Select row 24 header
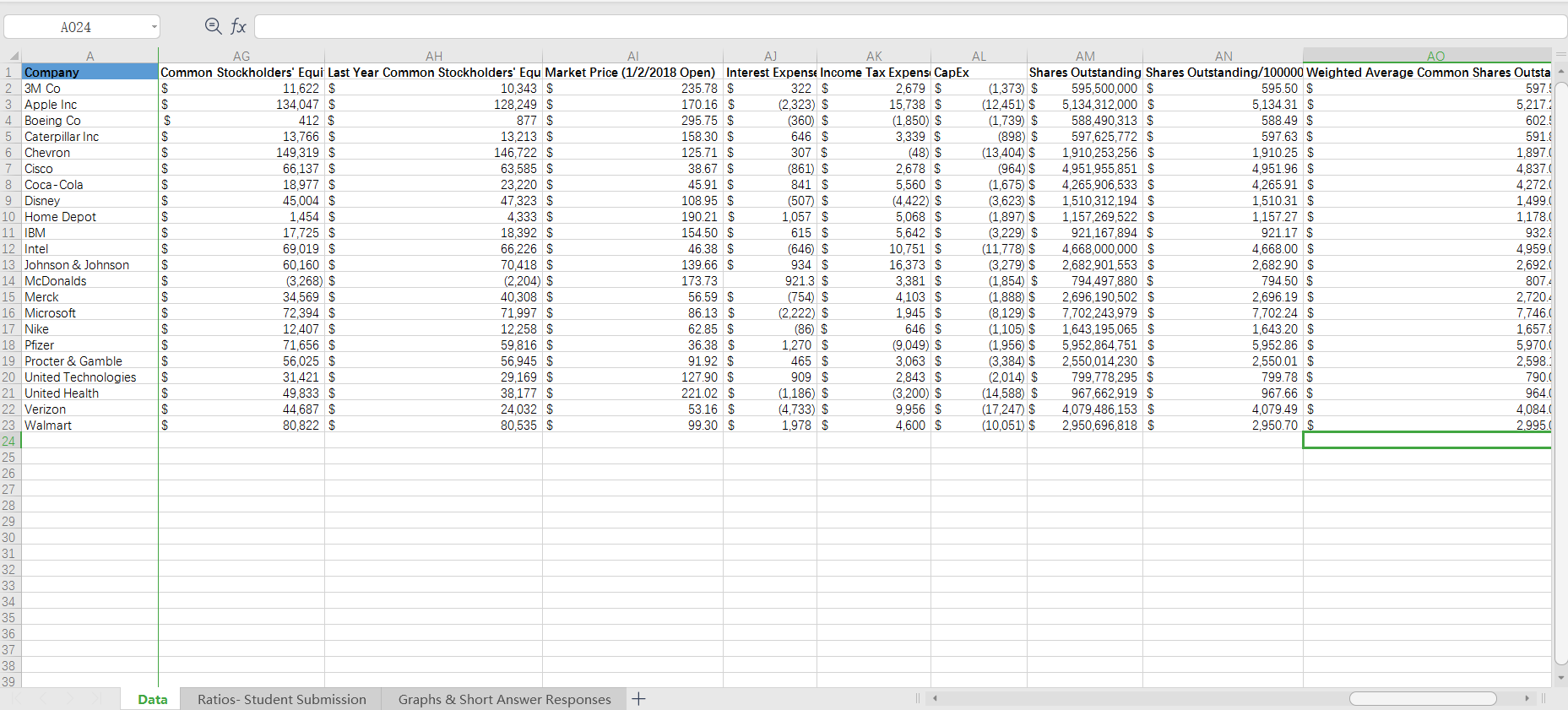This screenshot has height=710, width=1568. tap(9, 442)
